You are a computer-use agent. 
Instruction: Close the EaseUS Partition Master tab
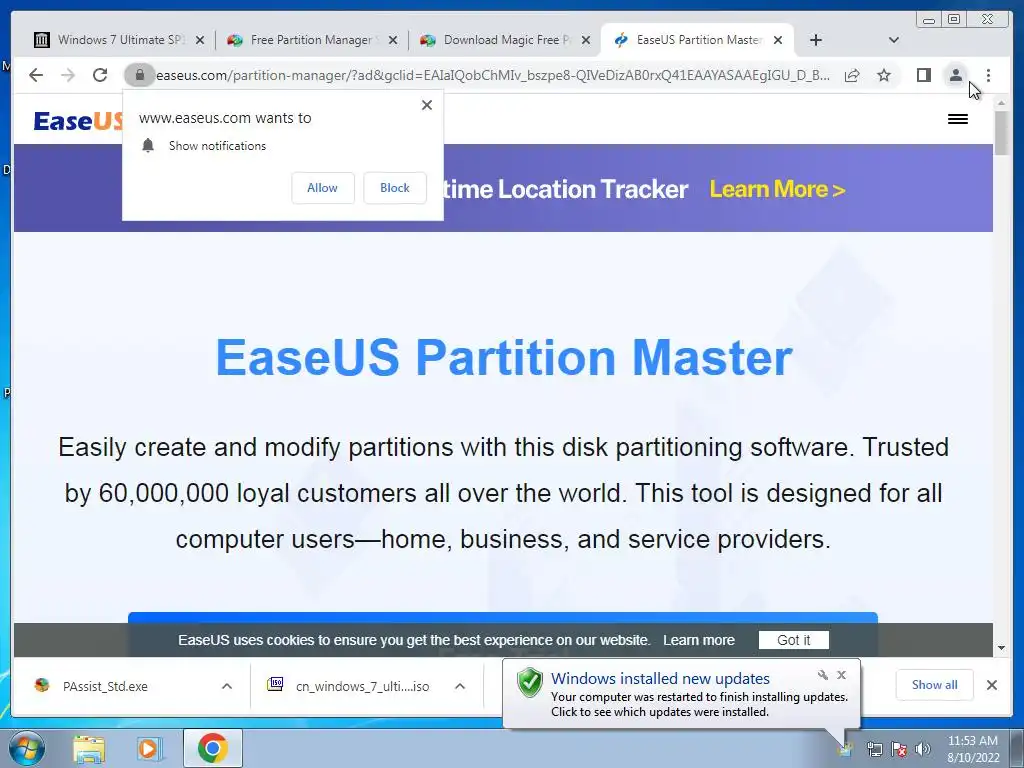pos(778,40)
